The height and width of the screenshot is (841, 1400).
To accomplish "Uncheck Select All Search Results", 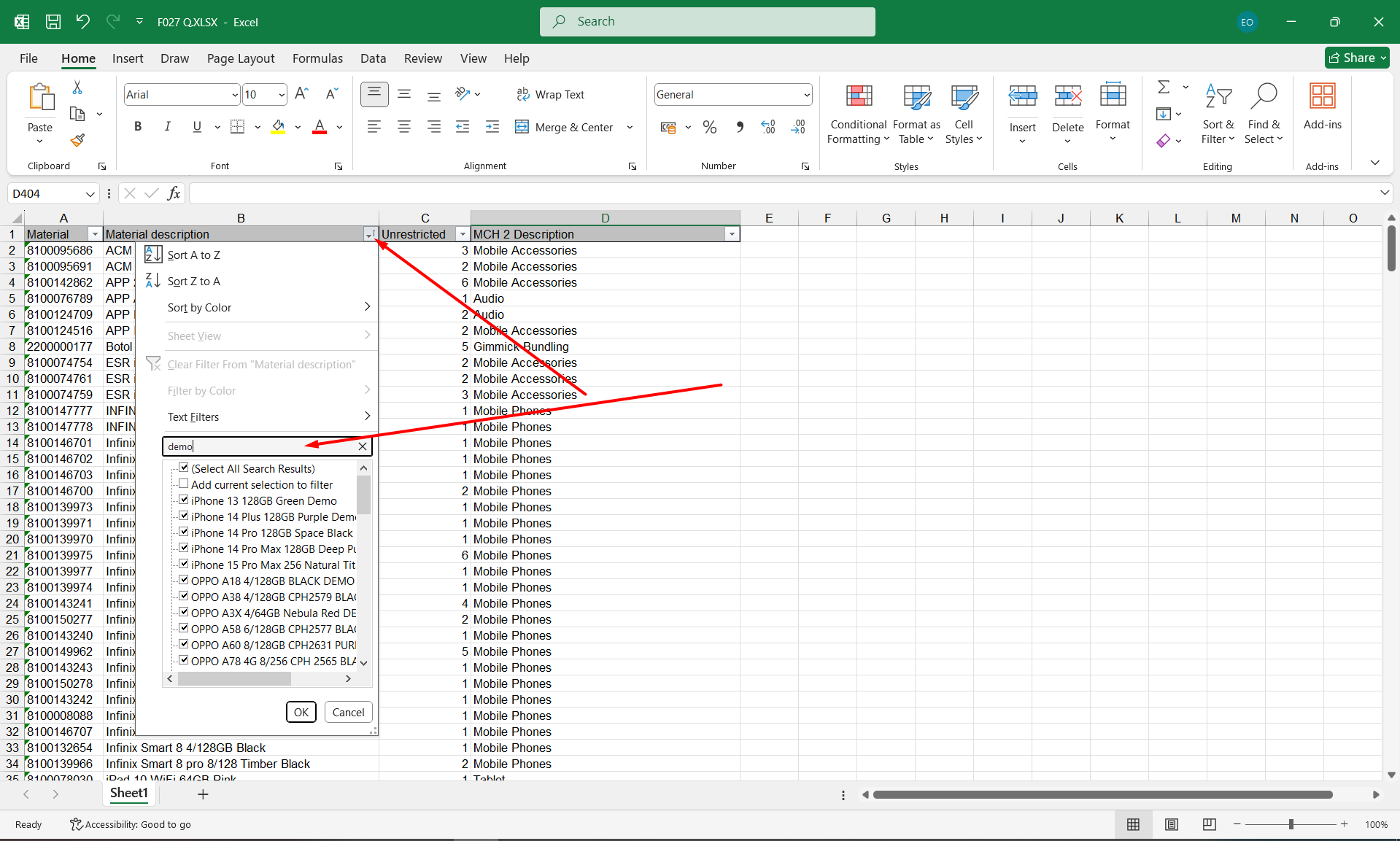I will coord(184,468).
